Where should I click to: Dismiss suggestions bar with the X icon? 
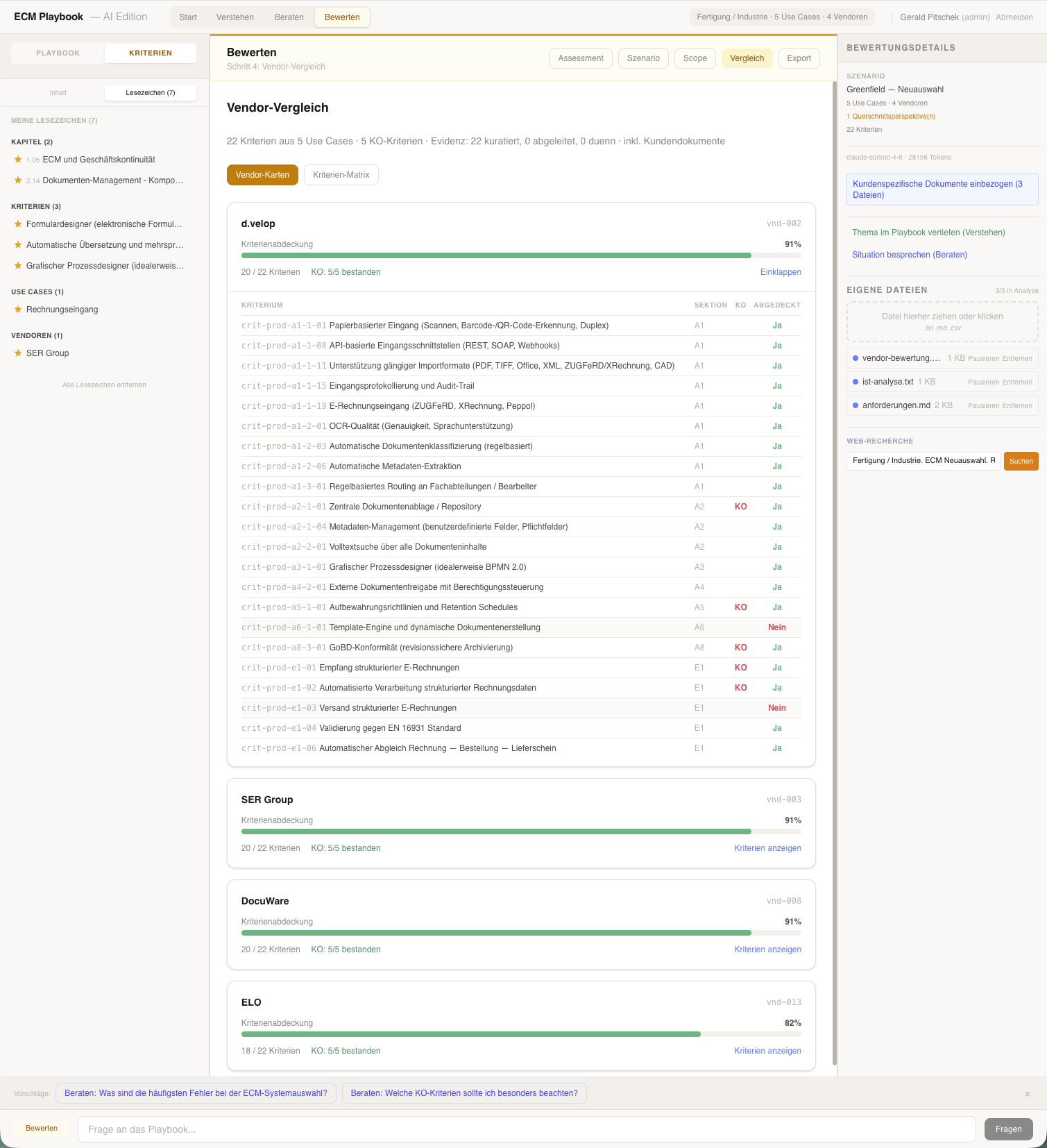[x=1027, y=1094]
